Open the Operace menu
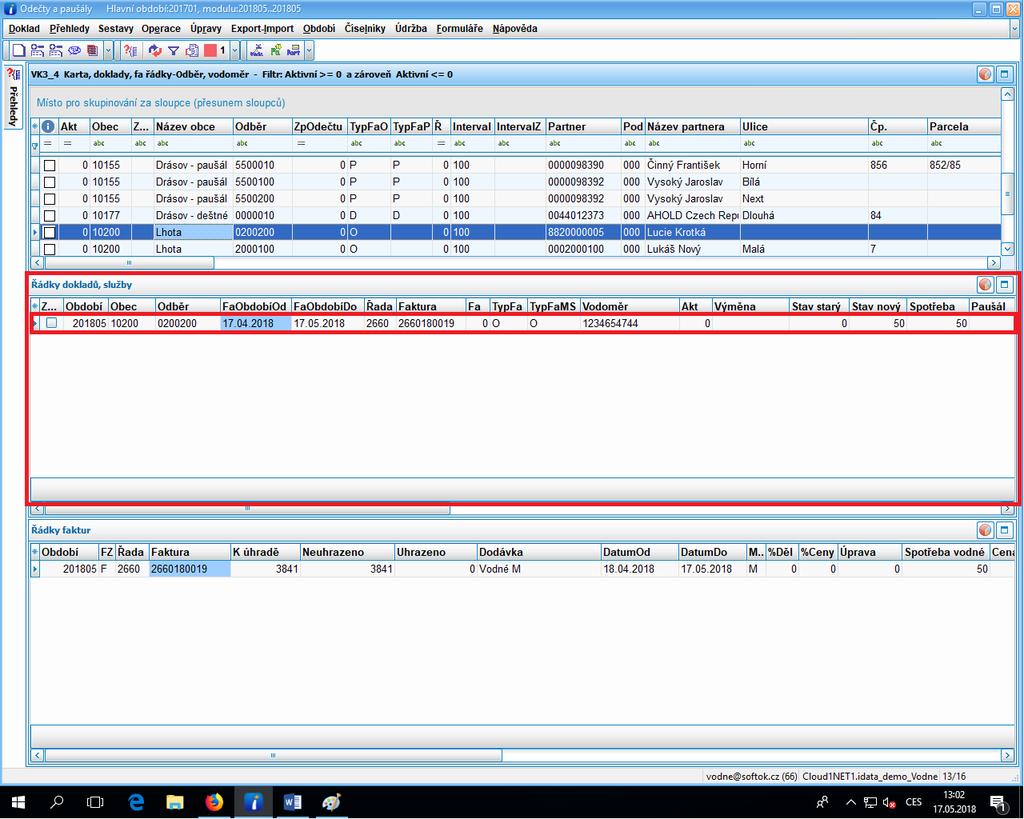The height and width of the screenshot is (819, 1024). coord(161,29)
